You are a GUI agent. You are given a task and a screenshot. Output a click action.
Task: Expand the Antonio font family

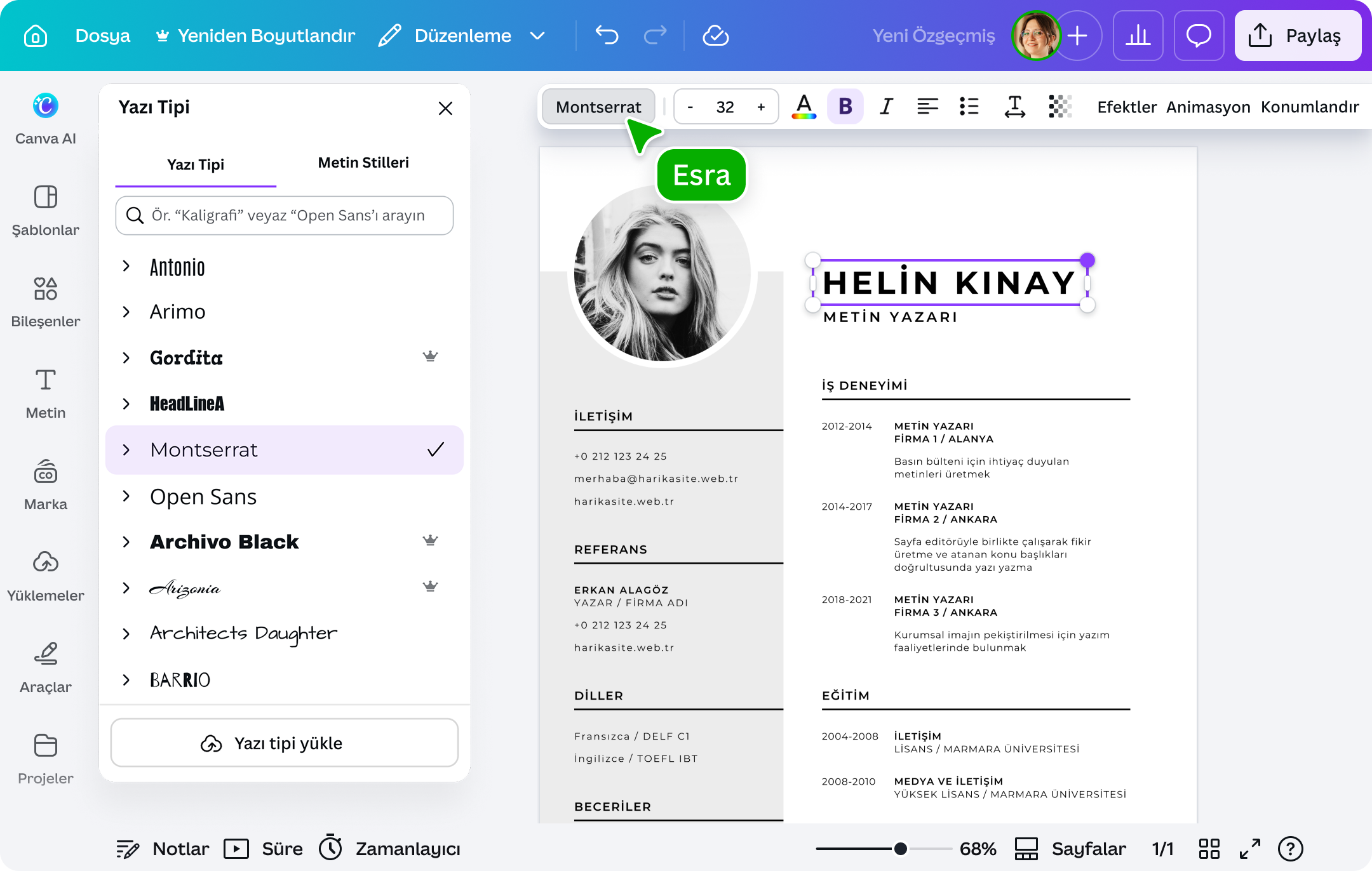click(x=126, y=267)
